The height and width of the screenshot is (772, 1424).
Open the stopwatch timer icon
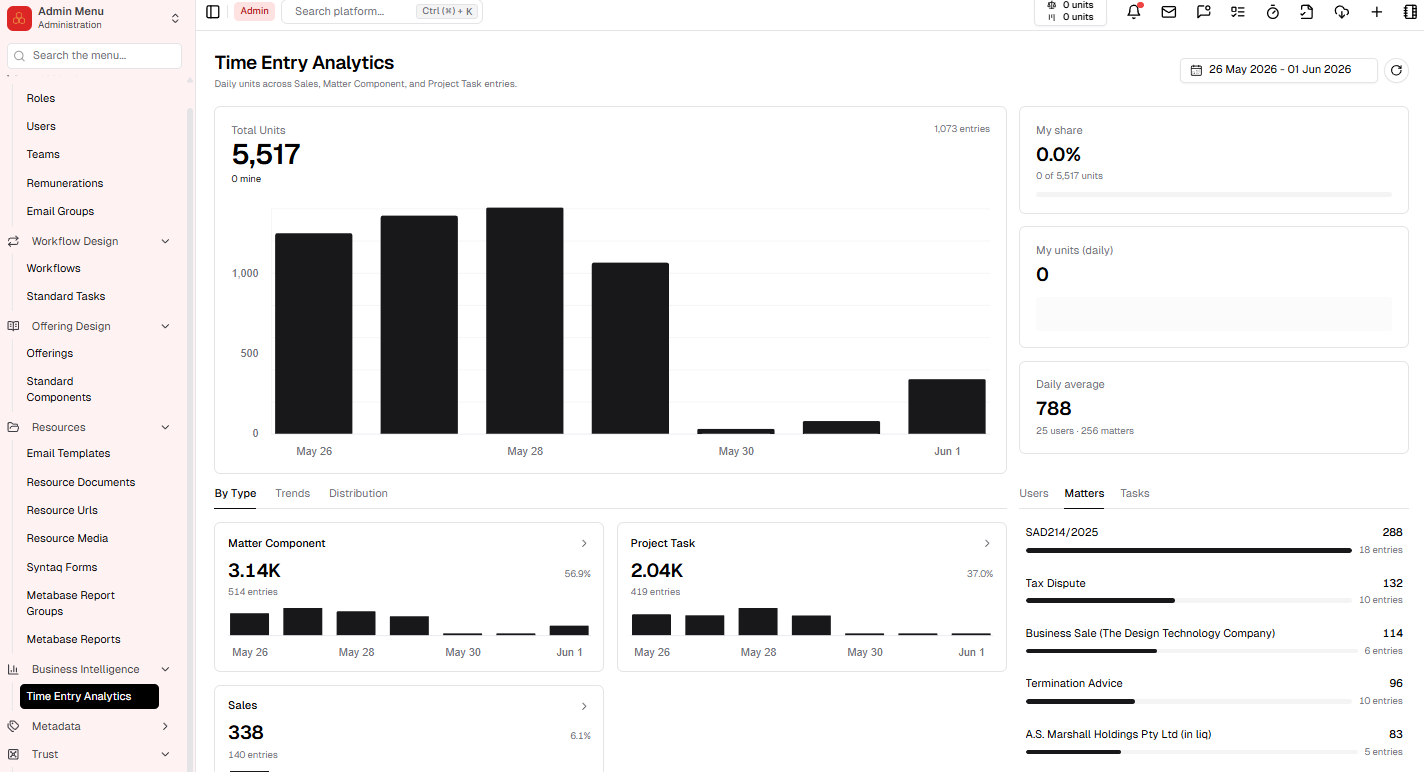coord(1273,12)
